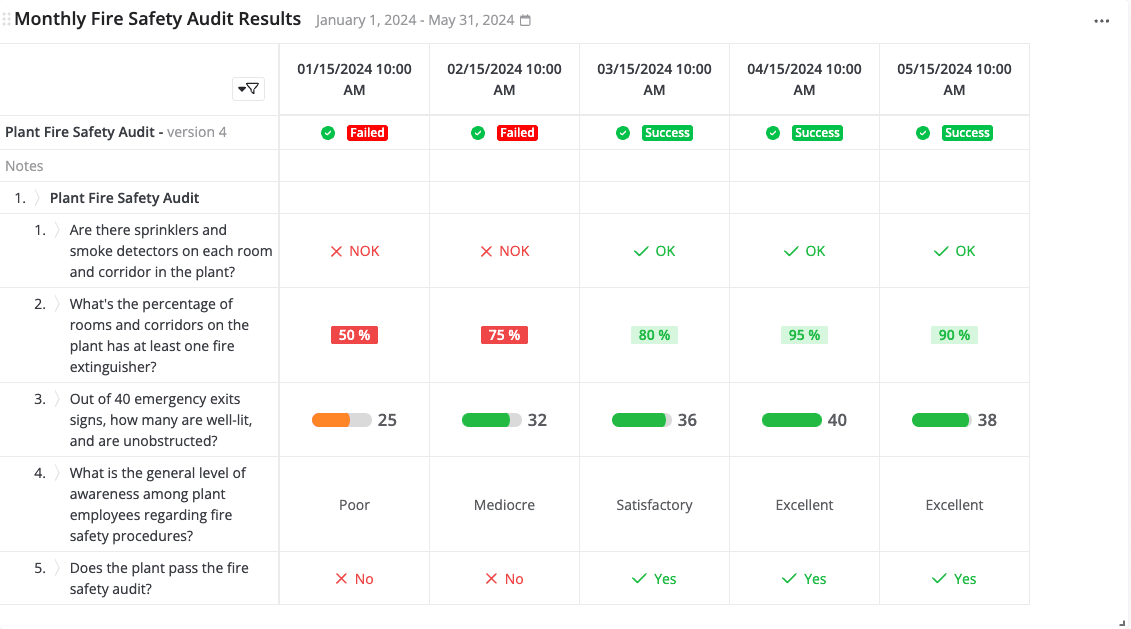Image resolution: width=1131 pixels, height=629 pixels.
Task: Click the Success badge on 03/15/2024 column
Action: (666, 132)
